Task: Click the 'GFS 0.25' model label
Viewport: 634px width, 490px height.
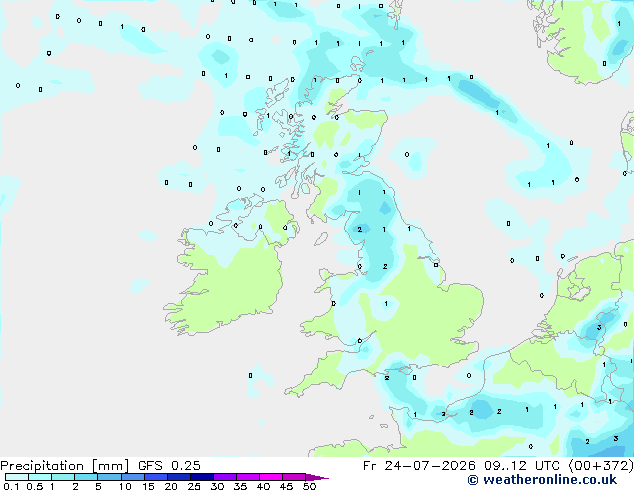Action: pyautogui.click(x=169, y=466)
